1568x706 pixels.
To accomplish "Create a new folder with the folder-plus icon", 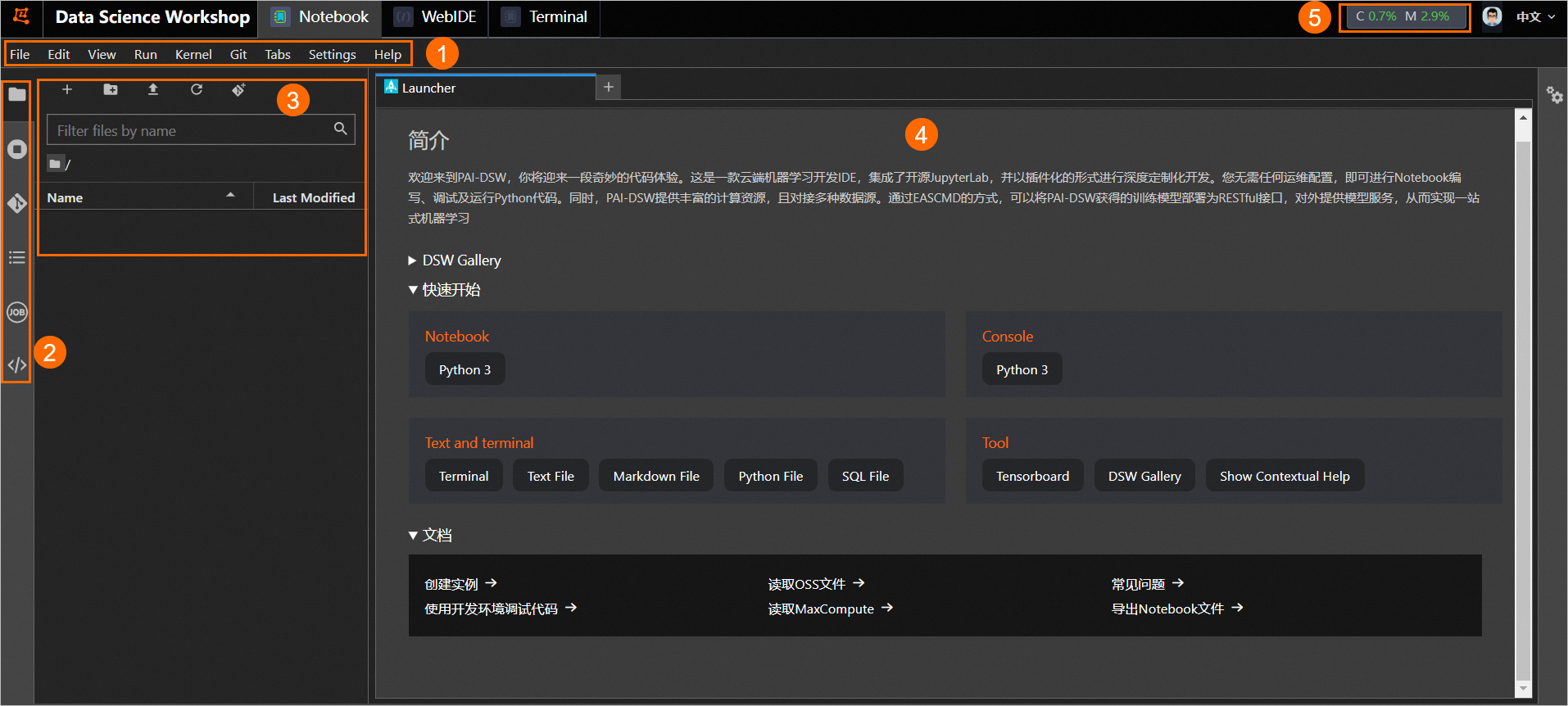I will point(111,89).
